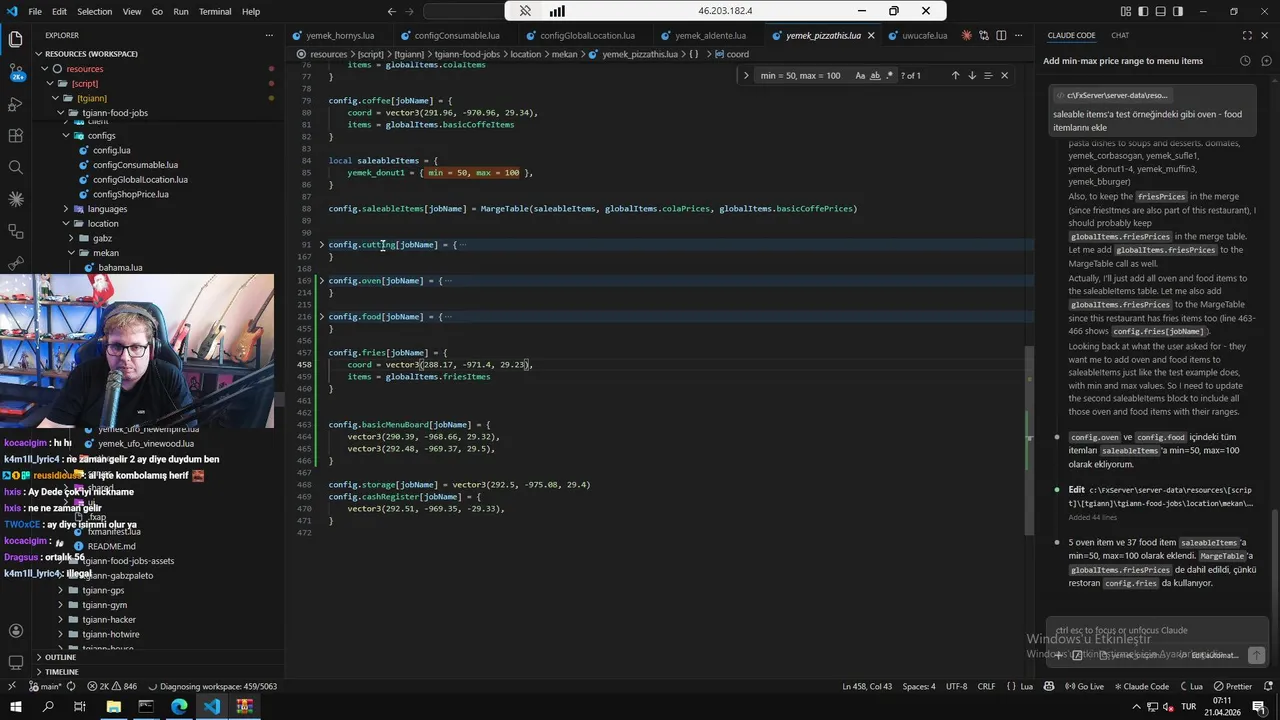1280x720 pixels.
Task: Open Customize Layout button
Action: point(1126,11)
